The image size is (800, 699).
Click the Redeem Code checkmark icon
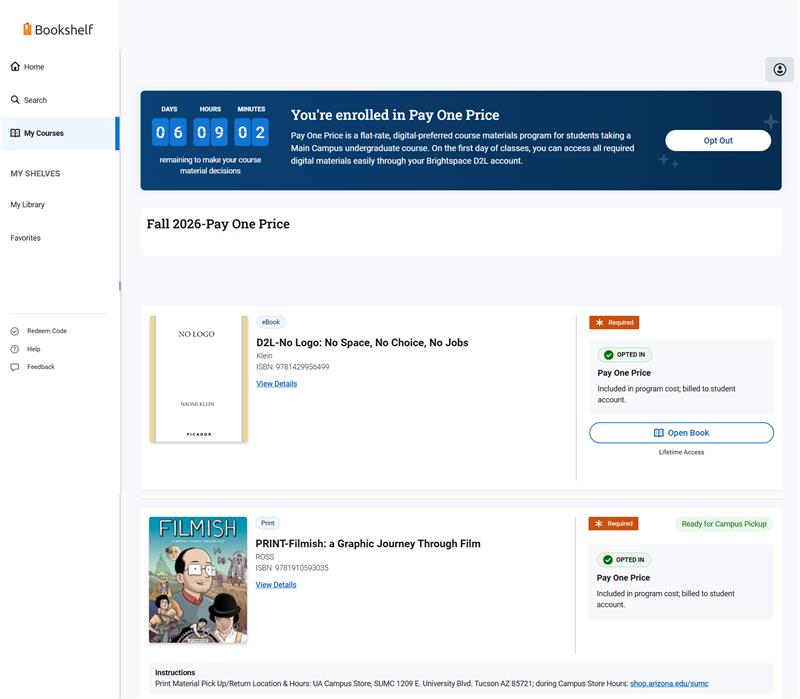point(15,331)
